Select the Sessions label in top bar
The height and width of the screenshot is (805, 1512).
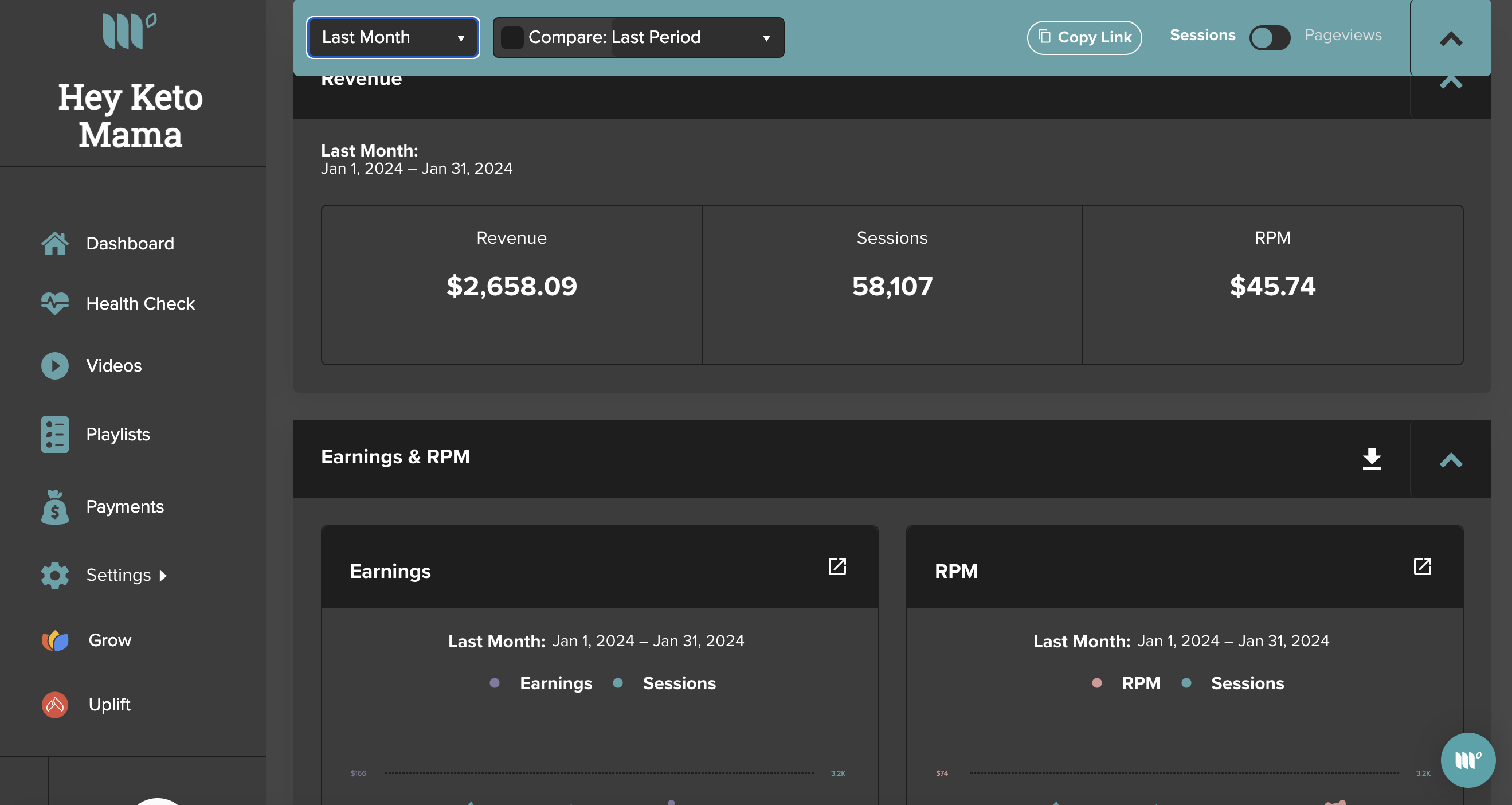point(1202,35)
